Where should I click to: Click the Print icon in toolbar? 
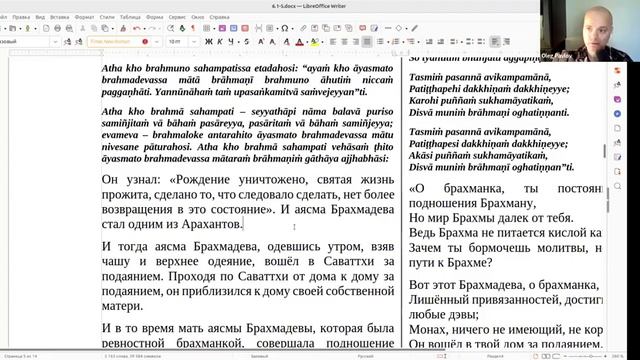(x=58, y=28)
